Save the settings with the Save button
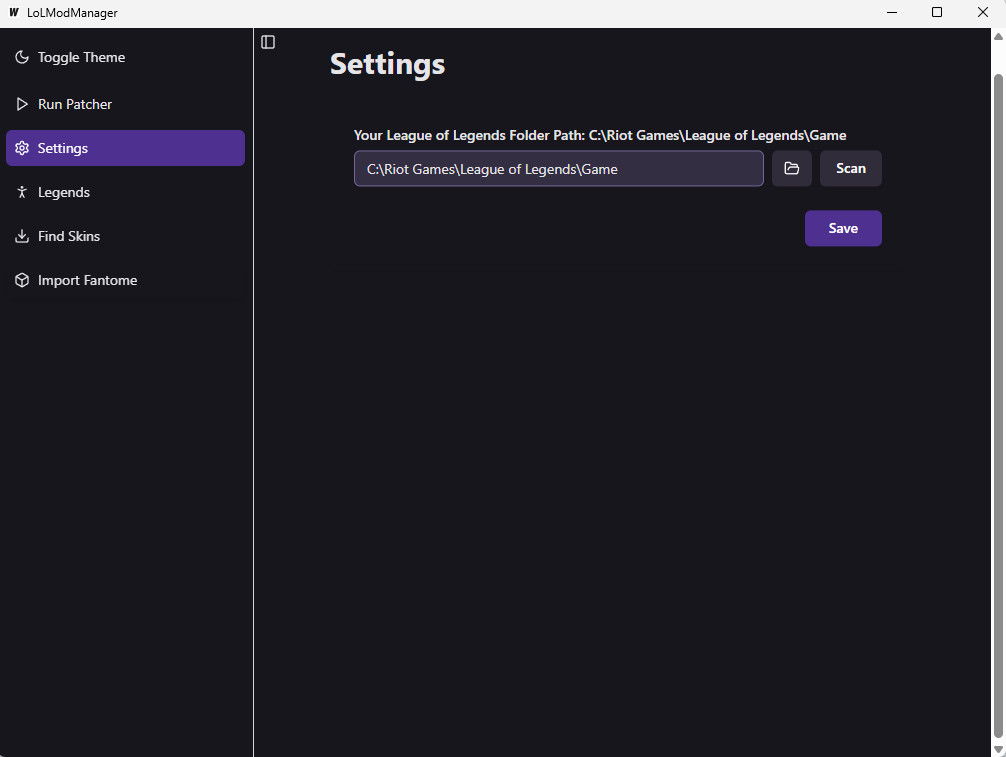This screenshot has width=1006, height=757. [x=843, y=228]
